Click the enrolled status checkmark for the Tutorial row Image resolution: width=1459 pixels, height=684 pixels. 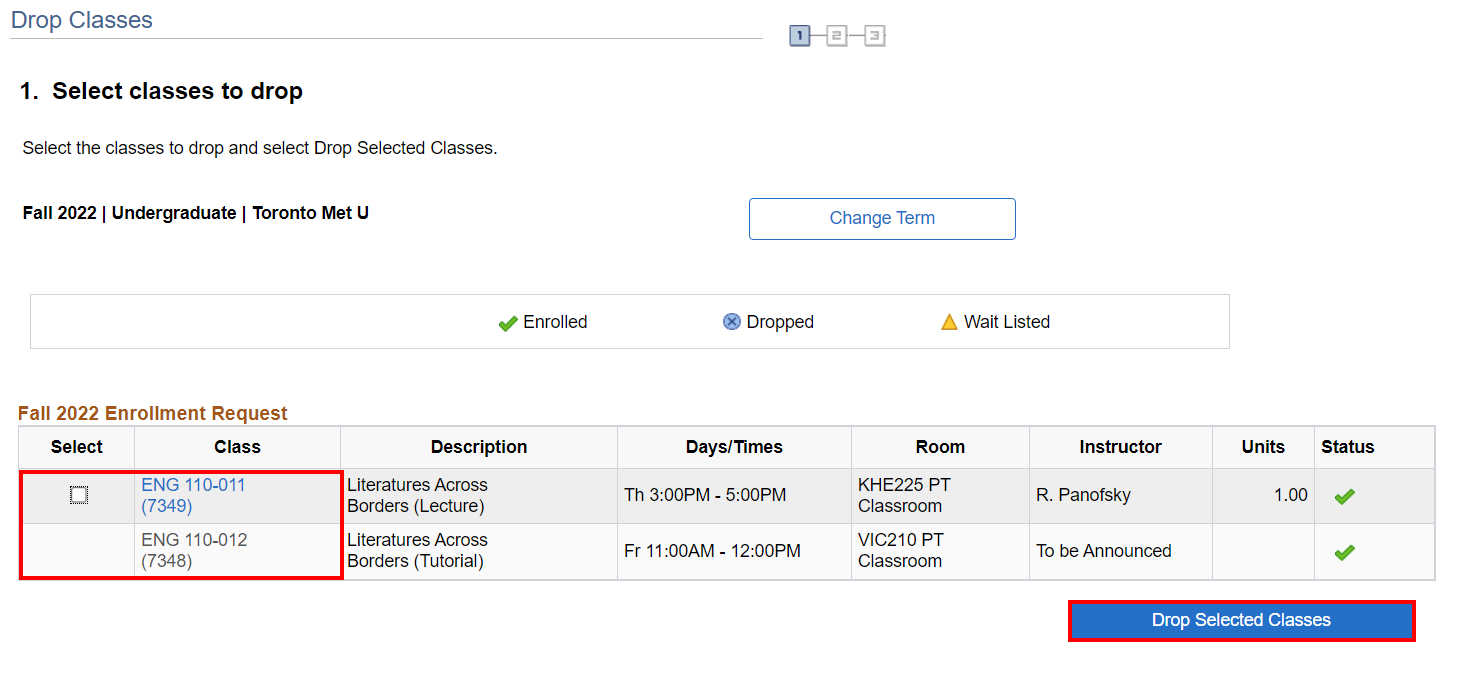tap(1344, 552)
